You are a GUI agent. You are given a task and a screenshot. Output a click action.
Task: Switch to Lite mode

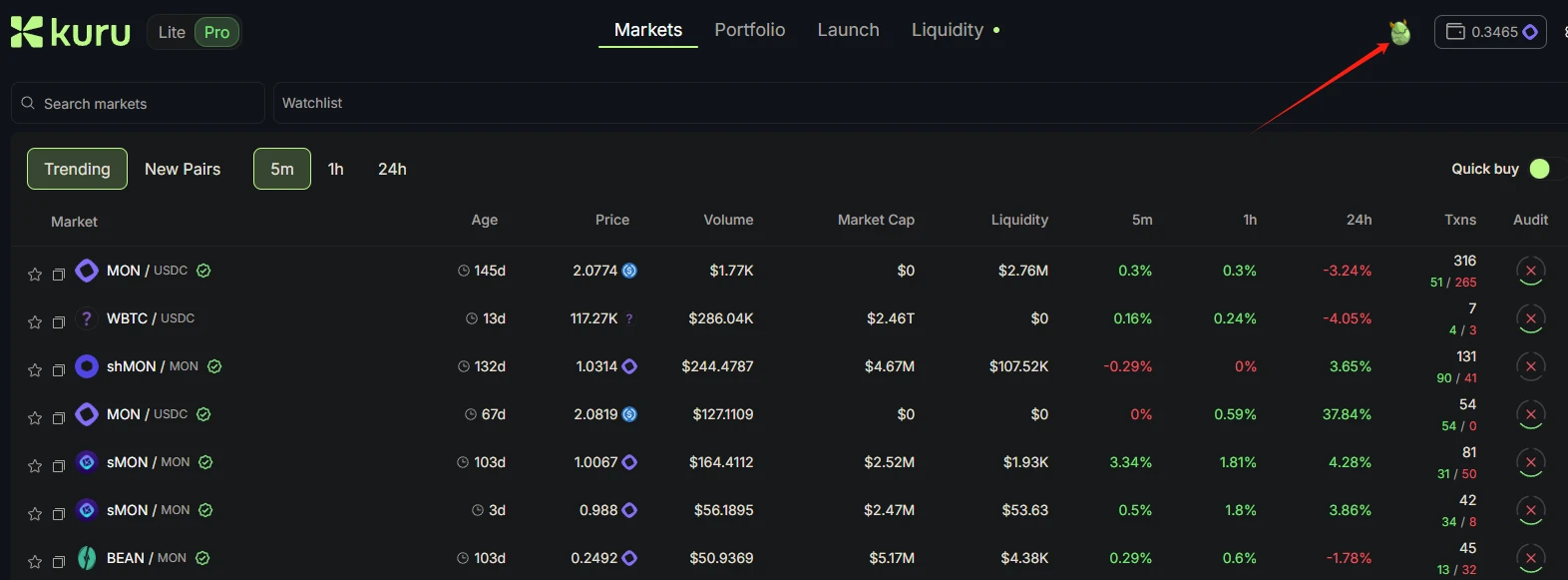point(172,32)
